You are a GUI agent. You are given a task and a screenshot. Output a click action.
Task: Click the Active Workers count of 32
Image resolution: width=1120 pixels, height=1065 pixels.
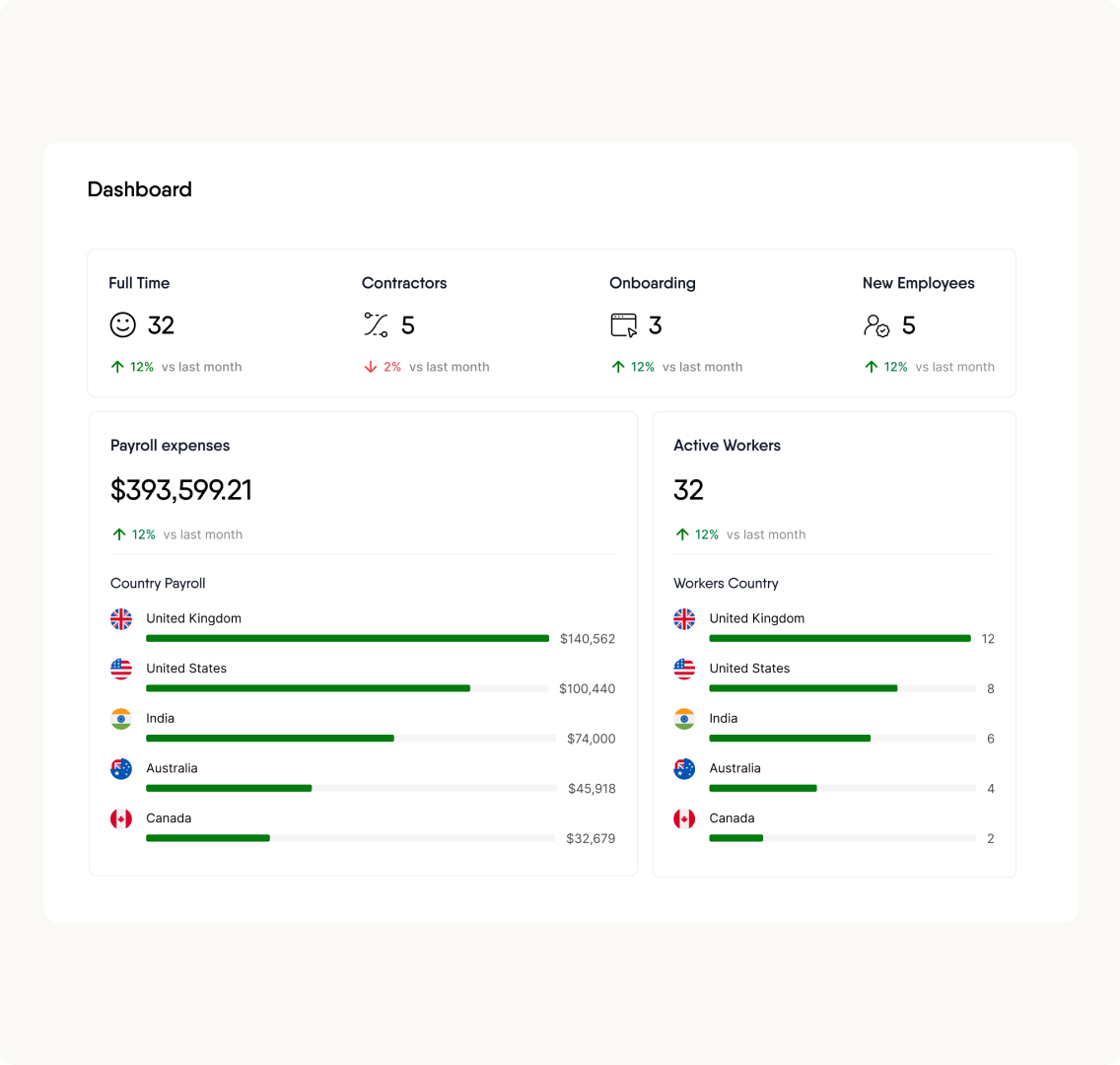tap(689, 490)
